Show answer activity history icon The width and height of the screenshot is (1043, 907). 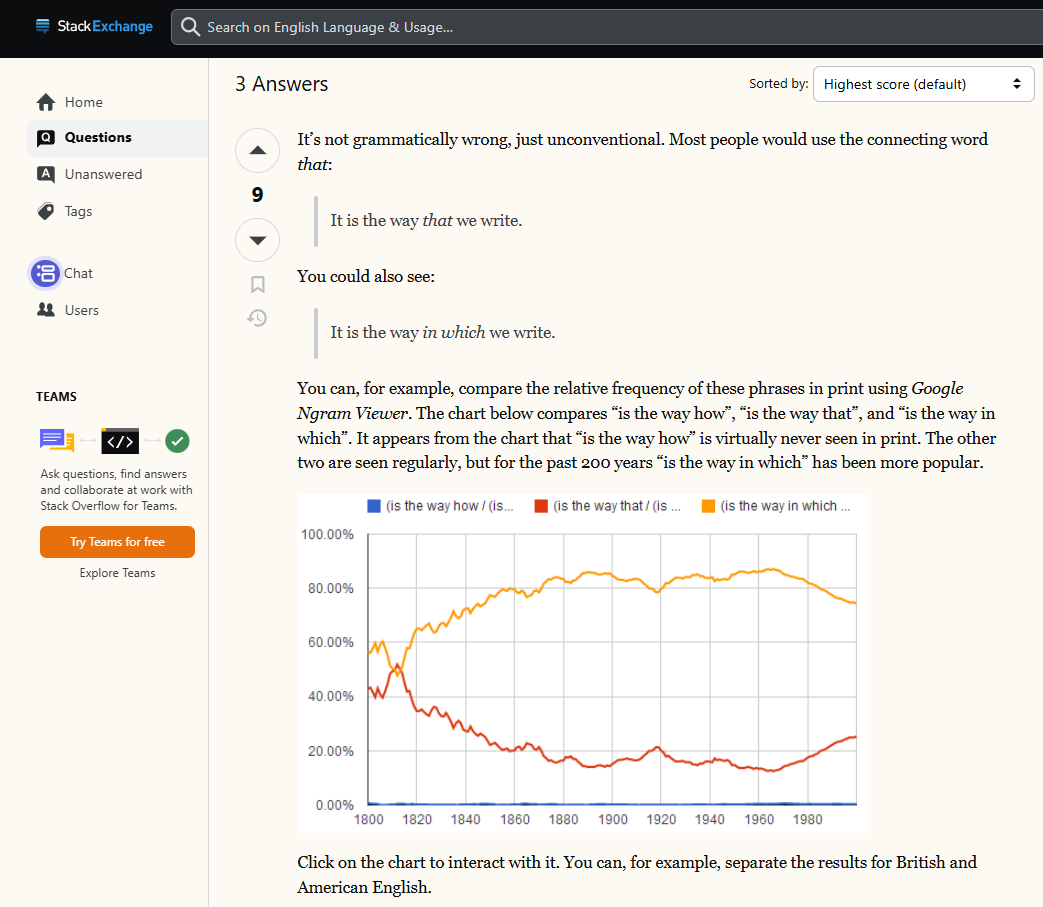point(257,318)
